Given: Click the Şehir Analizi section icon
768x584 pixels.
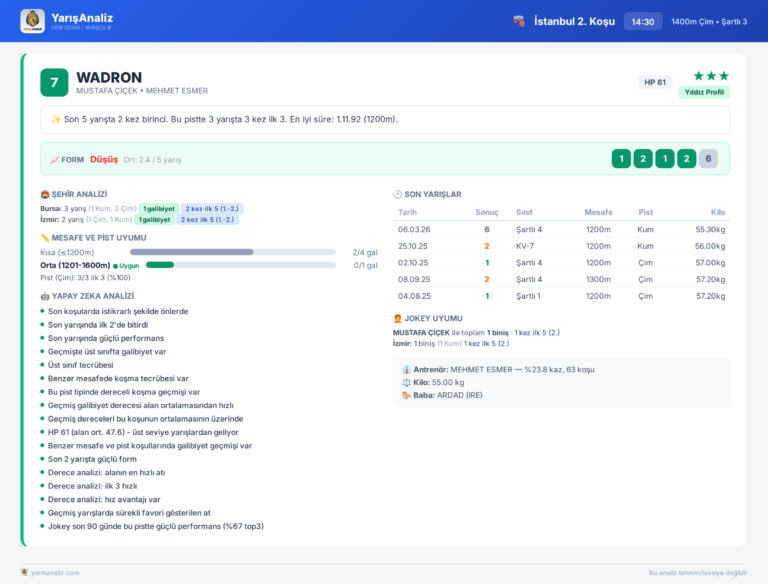Looking at the screenshot, I should tap(45, 195).
